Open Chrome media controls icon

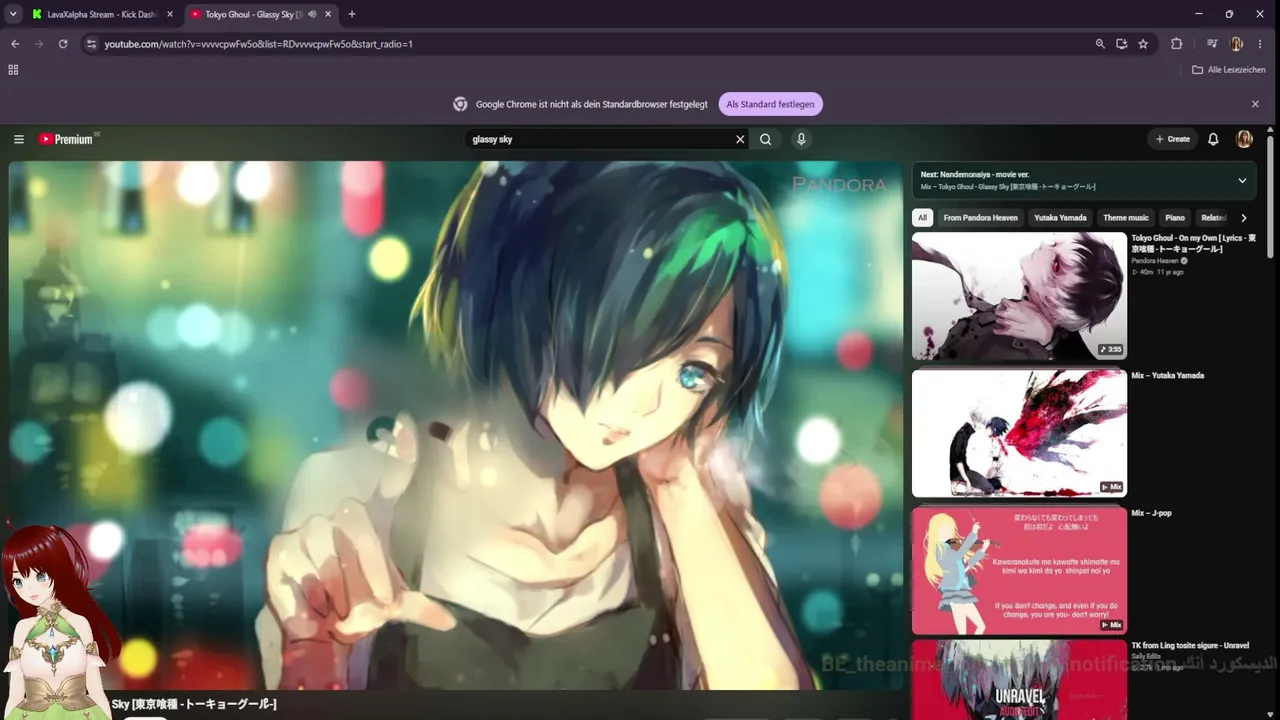1212,44
